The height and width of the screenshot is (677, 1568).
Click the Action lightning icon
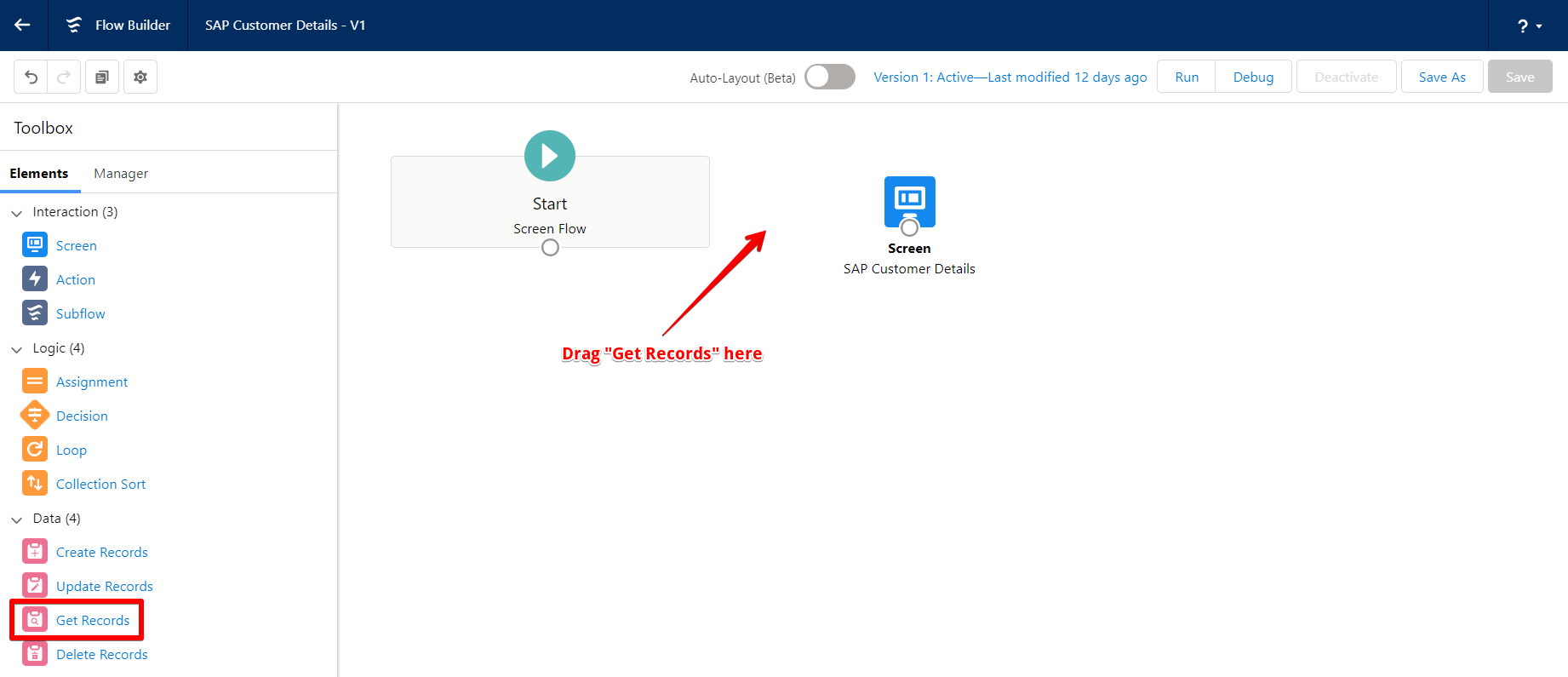[x=35, y=278]
